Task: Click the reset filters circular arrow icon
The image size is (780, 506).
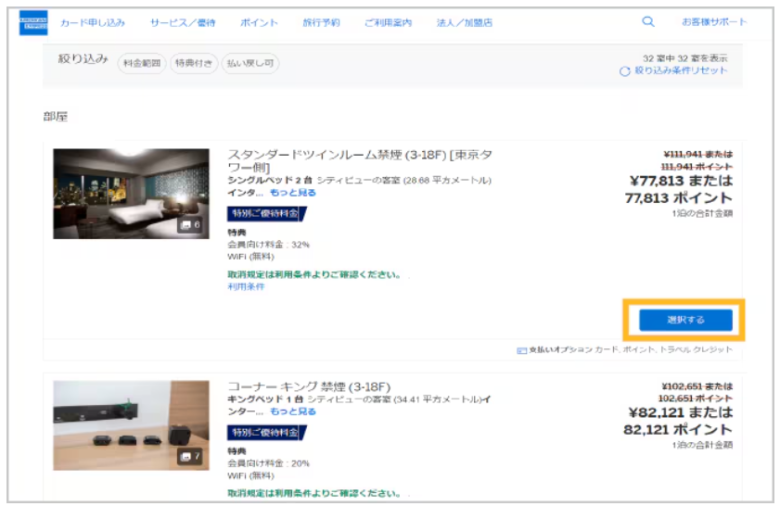Action: (x=624, y=71)
